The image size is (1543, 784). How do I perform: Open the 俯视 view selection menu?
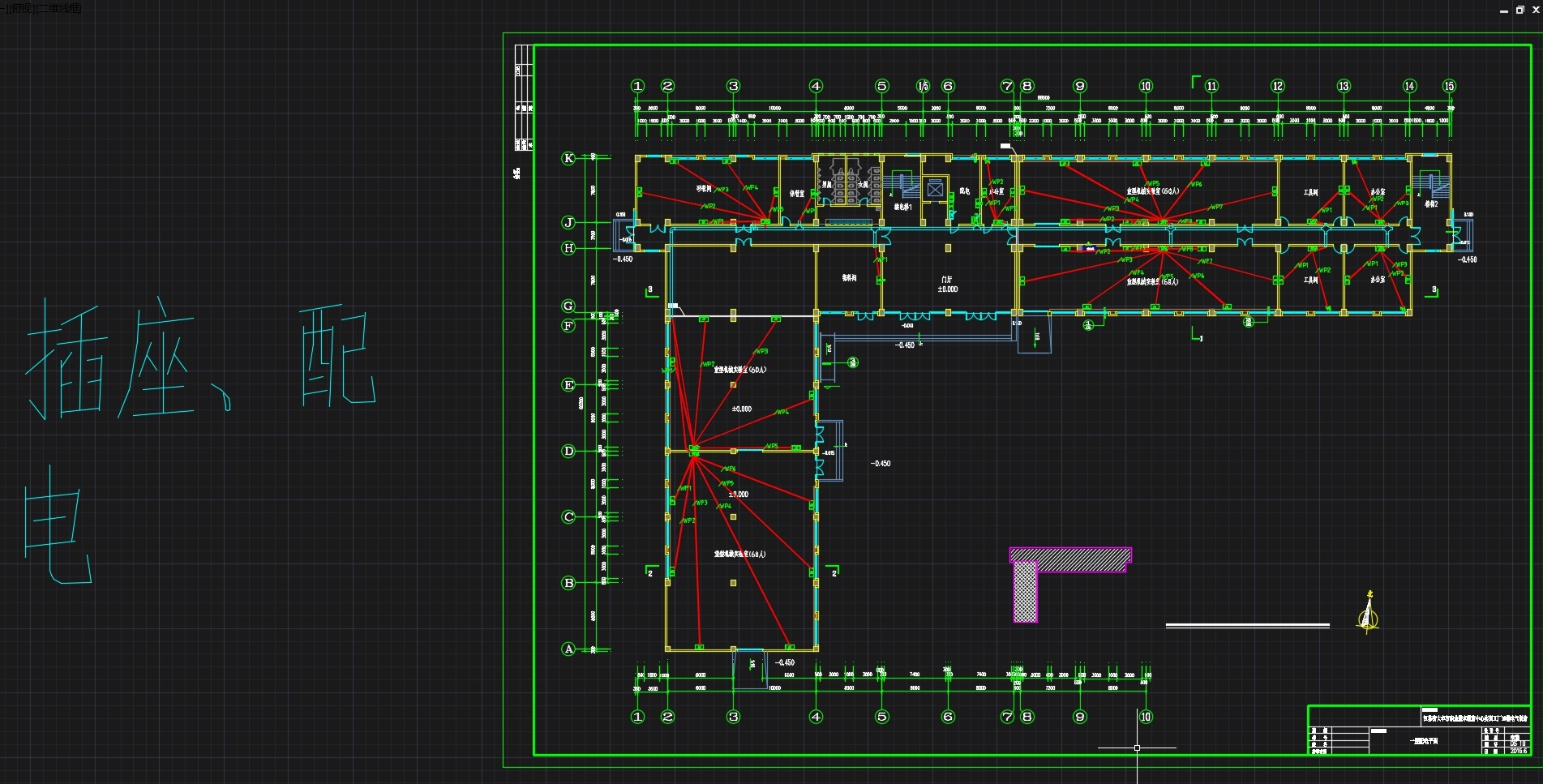[24, 8]
